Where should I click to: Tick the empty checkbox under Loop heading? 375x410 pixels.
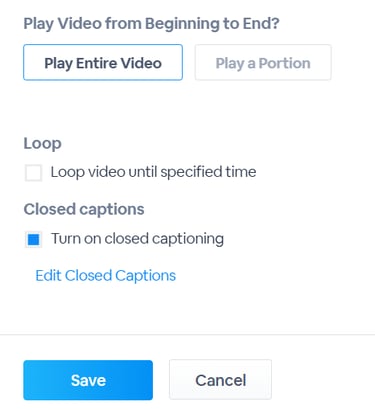33,173
